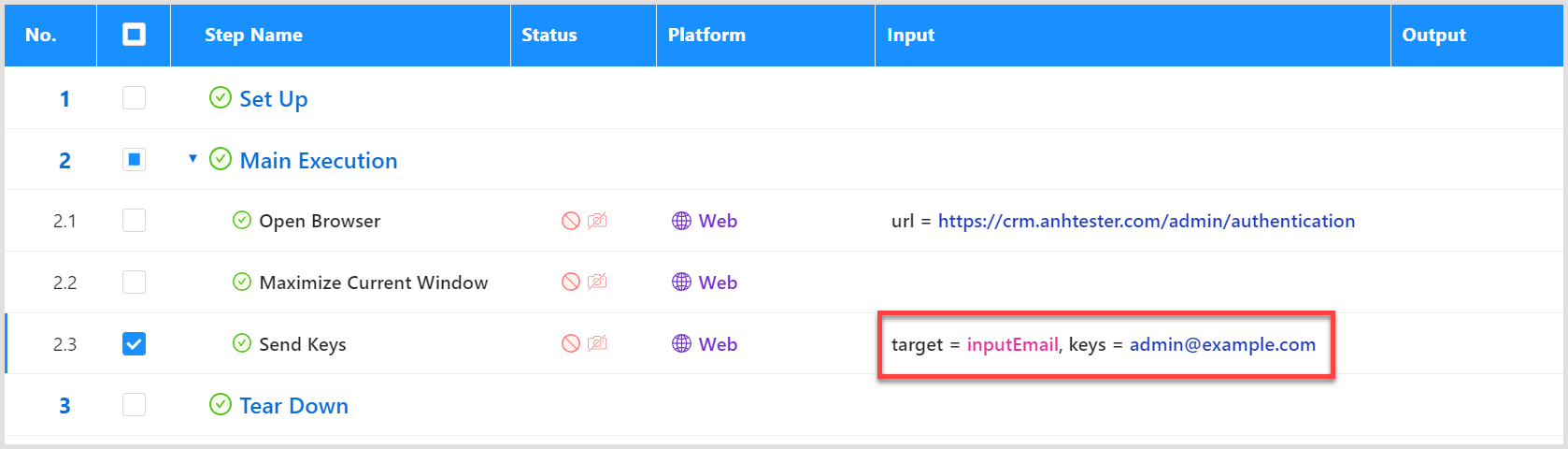1568x449 pixels.
Task: Click the success check icon of Maximize Current Window
Action: coord(242,282)
